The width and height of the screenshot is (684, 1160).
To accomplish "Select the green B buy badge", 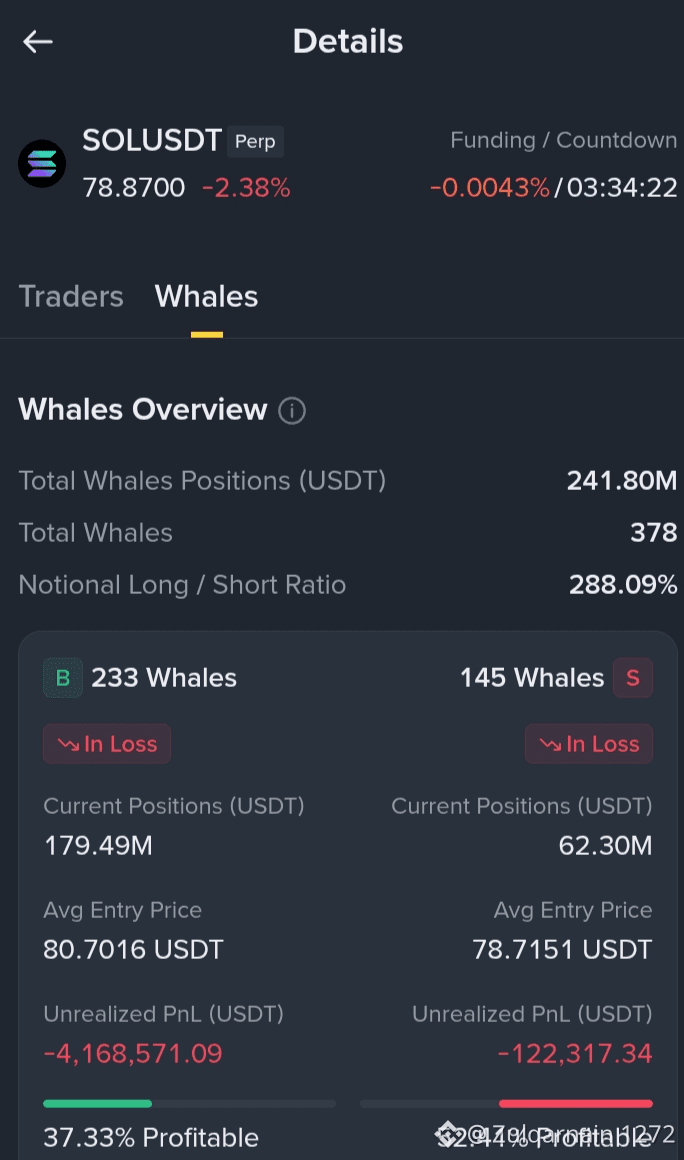I will coord(63,678).
